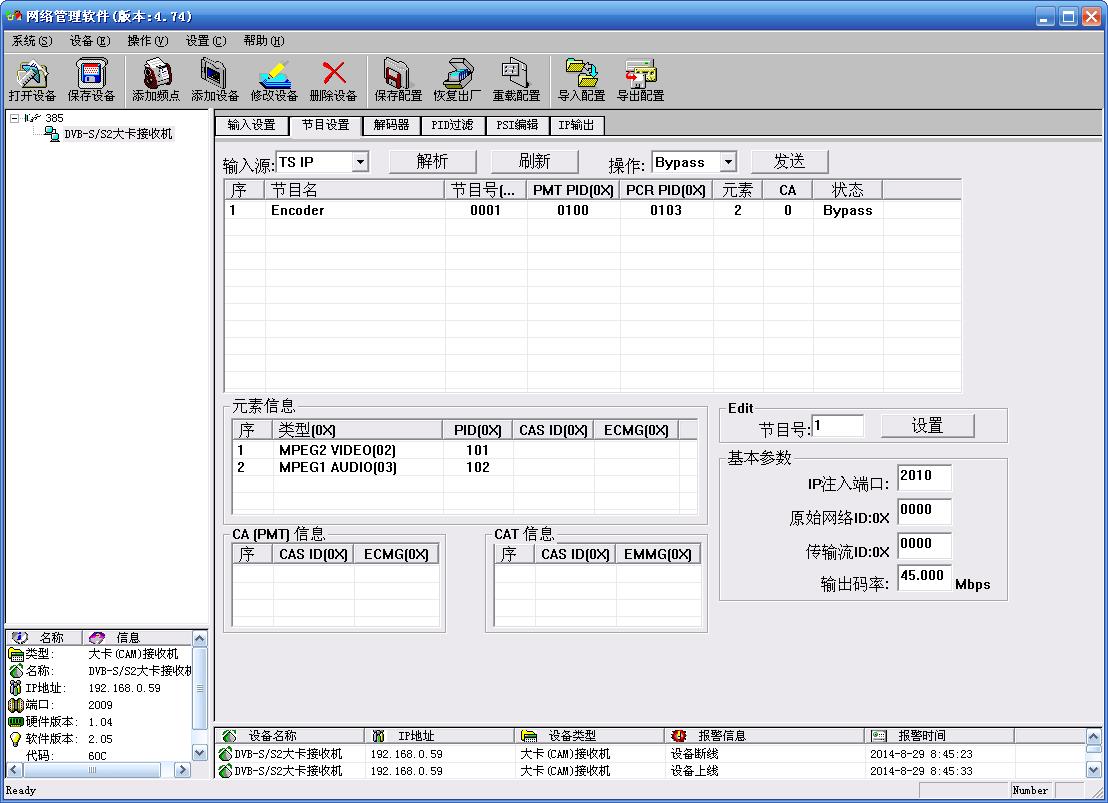Open the 设备(E) menu

(90, 41)
